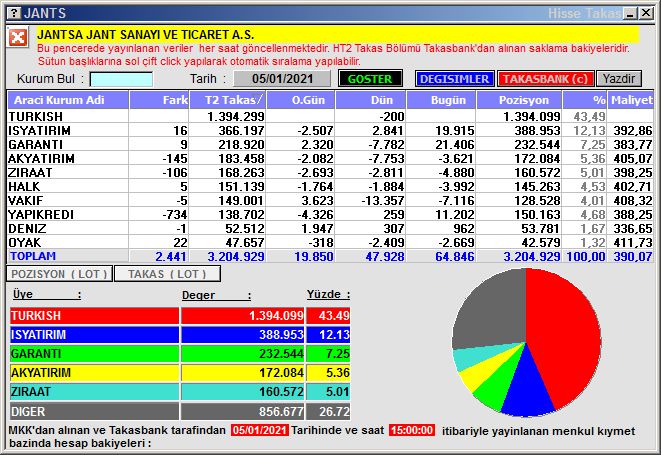The image size is (661, 455).
Task: Select the HALK row name cell
Action: tap(68, 186)
